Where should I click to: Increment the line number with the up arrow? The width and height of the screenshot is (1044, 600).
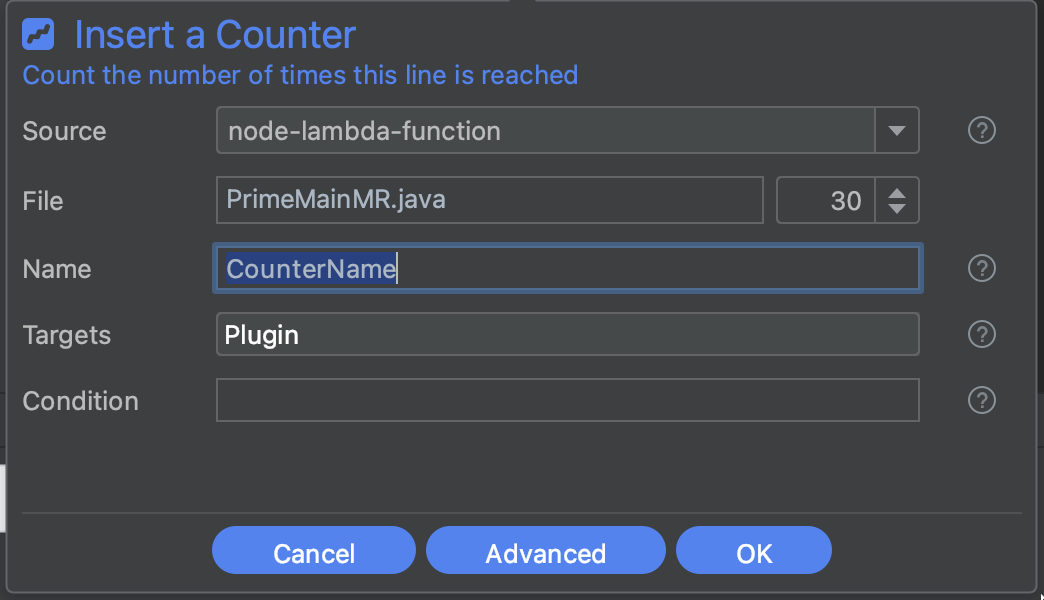(x=897, y=192)
